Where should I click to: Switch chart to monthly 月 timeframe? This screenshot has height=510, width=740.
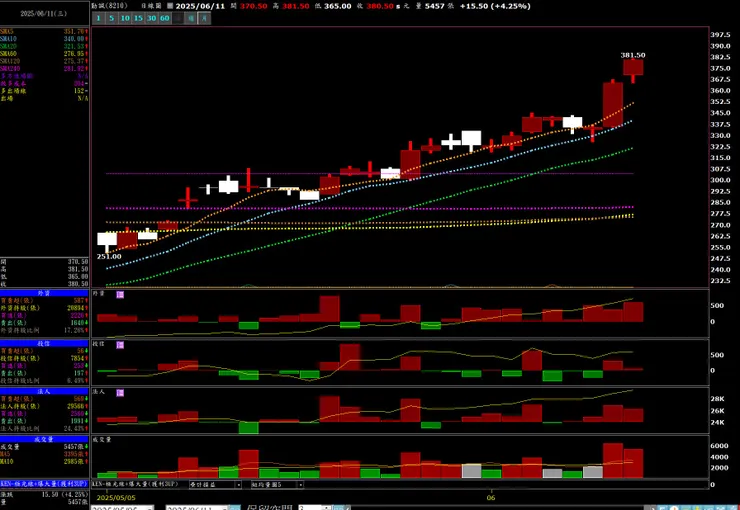204,18
